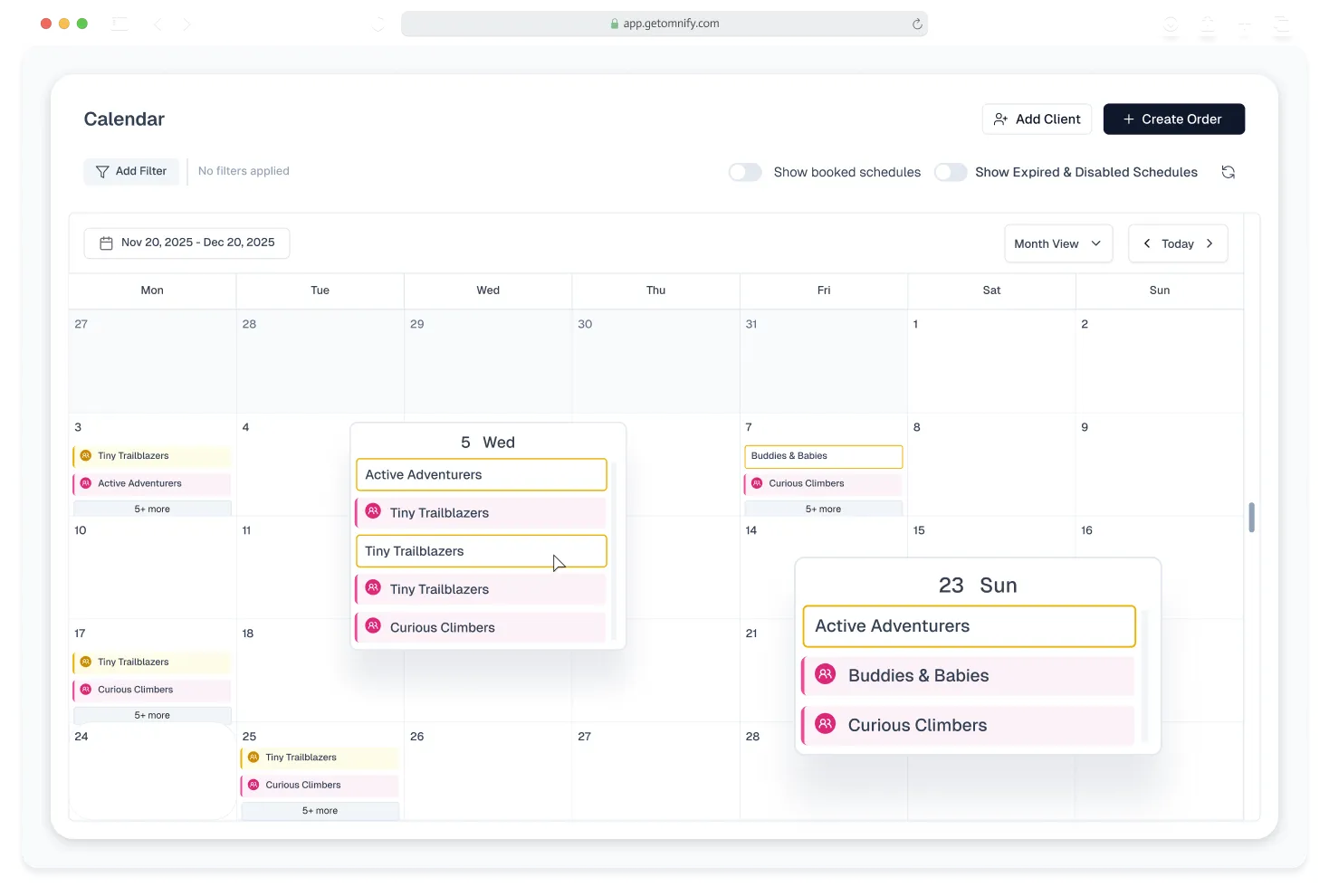Click the previous month chevron
The height and width of the screenshot is (896, 1329).
(x=1147, y=243)
